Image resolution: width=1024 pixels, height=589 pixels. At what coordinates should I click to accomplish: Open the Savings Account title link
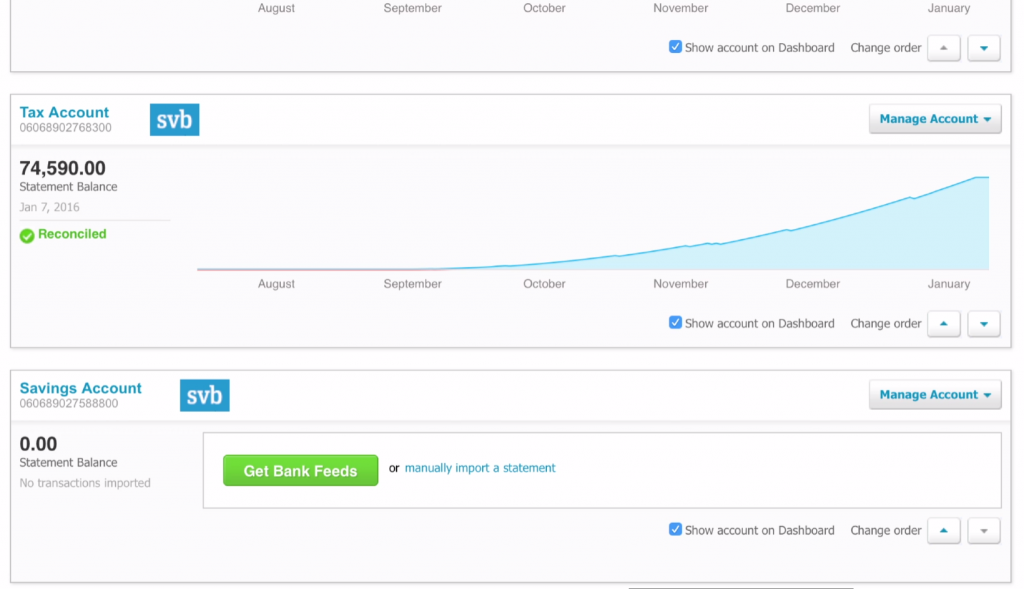80,388
